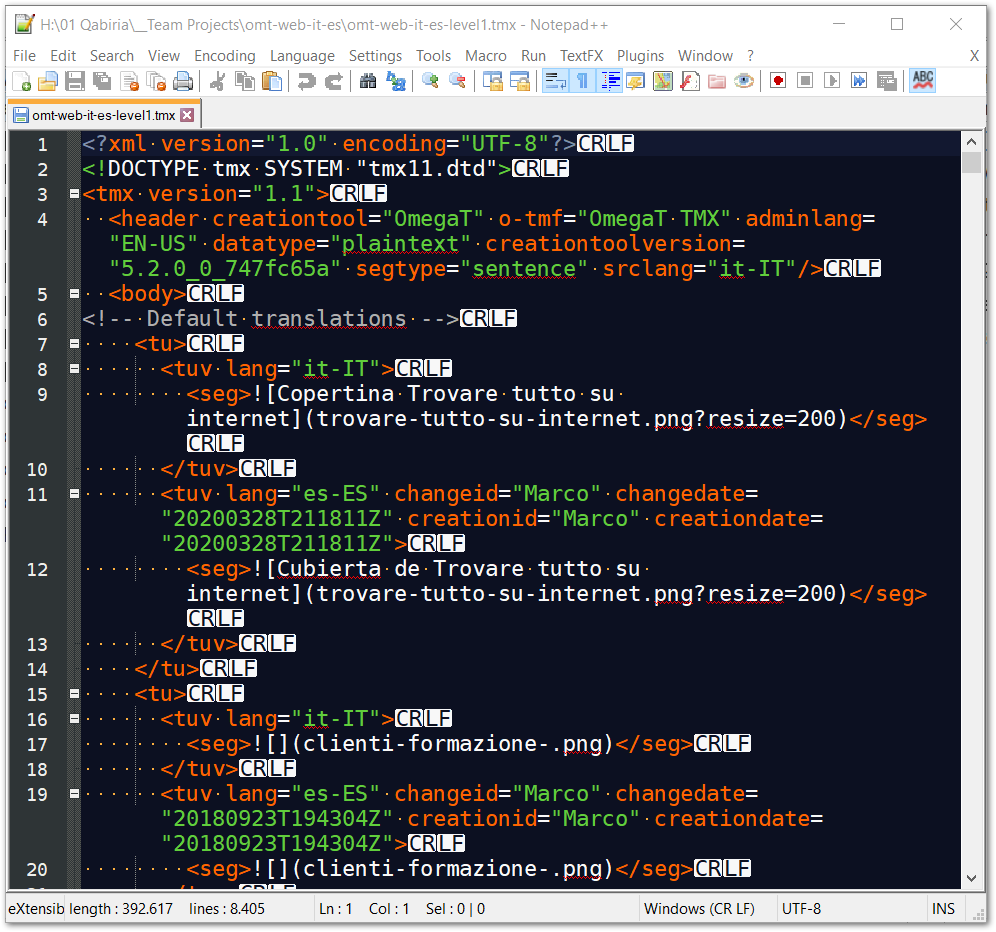Run spell check with the ABC icon
The height and width of the screenshot is (932, 996).
[920, 82]
